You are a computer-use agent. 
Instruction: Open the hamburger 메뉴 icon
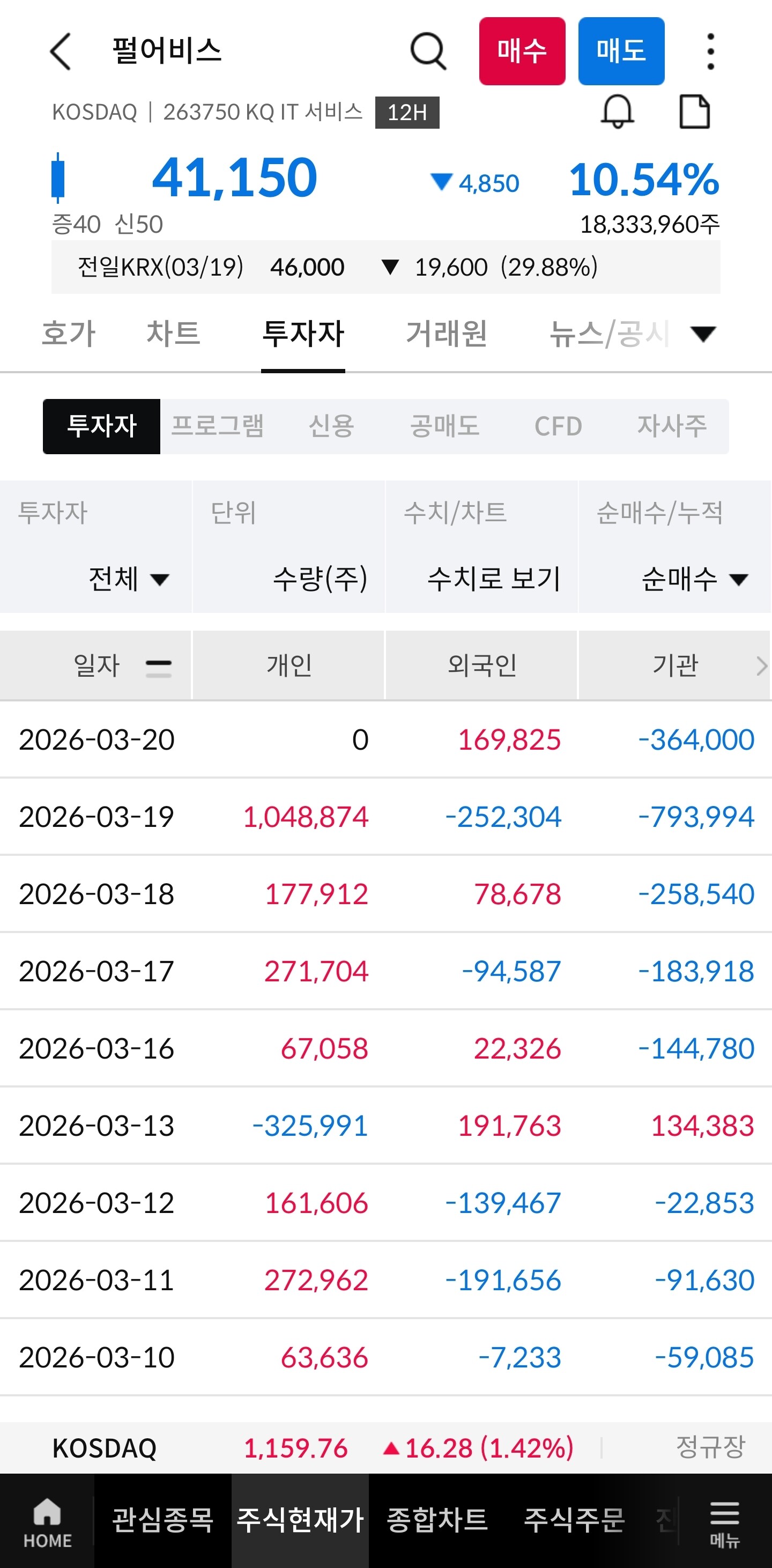click(x=724, y=1522)
